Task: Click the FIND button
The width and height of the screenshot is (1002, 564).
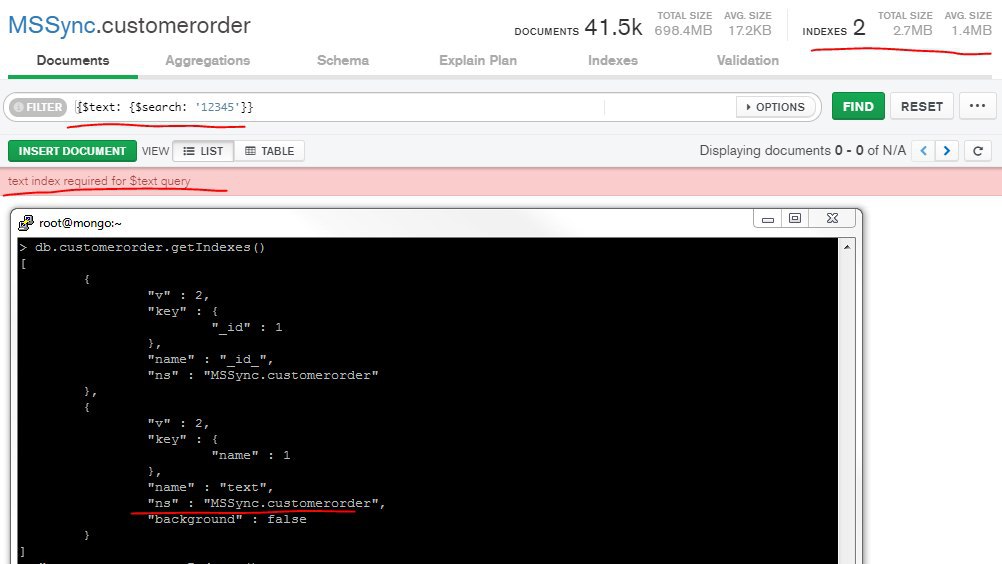Action: [858, 107]
